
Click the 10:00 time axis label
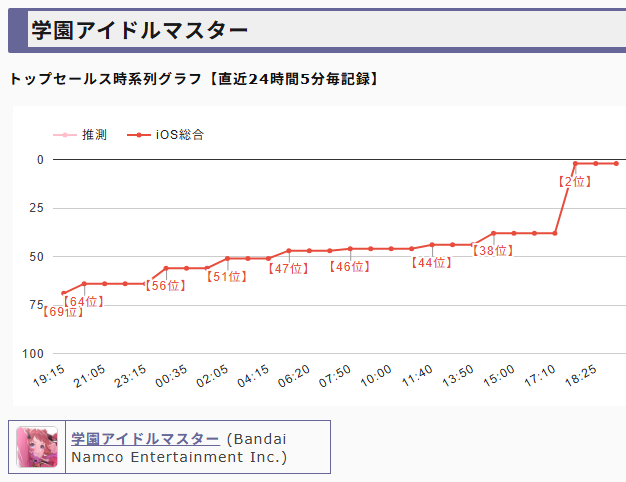[x=376, y=376]
